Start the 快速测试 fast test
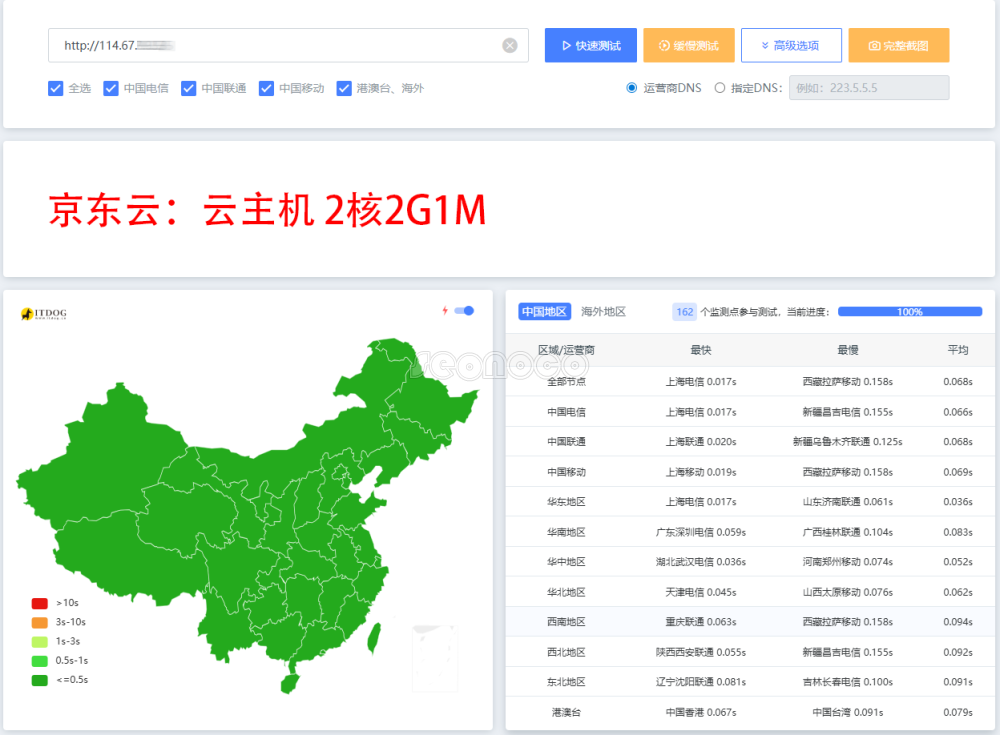The height and width of the screenshot is (735, 1000). pyautogui.click(x=590, y=45)
